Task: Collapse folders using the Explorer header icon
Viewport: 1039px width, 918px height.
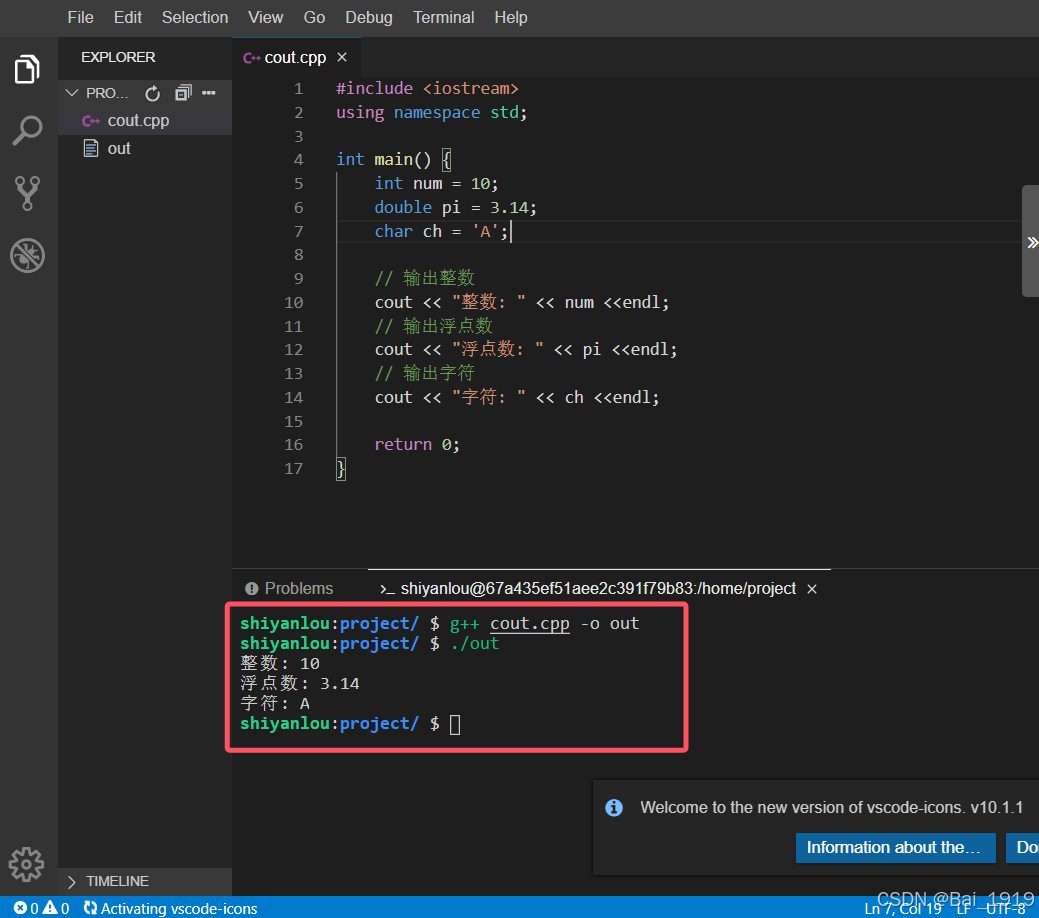Action: tap(182, 92)
